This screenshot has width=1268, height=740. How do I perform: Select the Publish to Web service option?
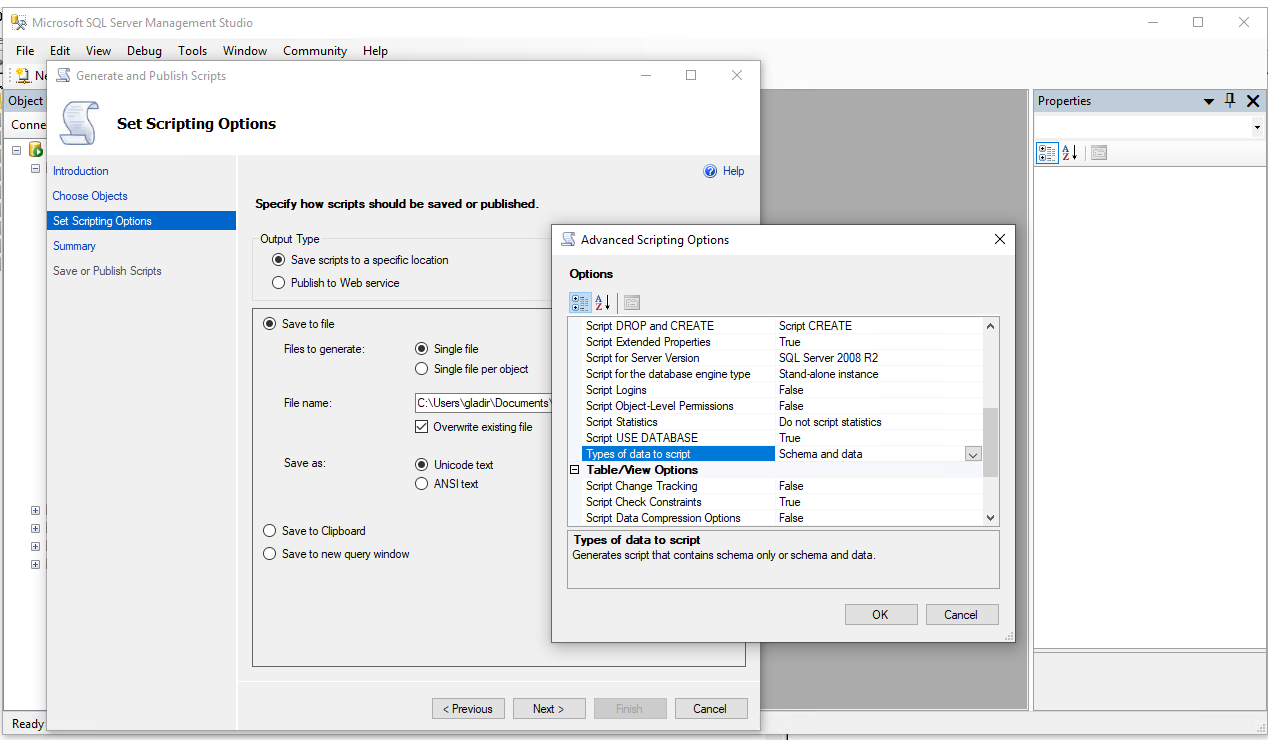279,283
